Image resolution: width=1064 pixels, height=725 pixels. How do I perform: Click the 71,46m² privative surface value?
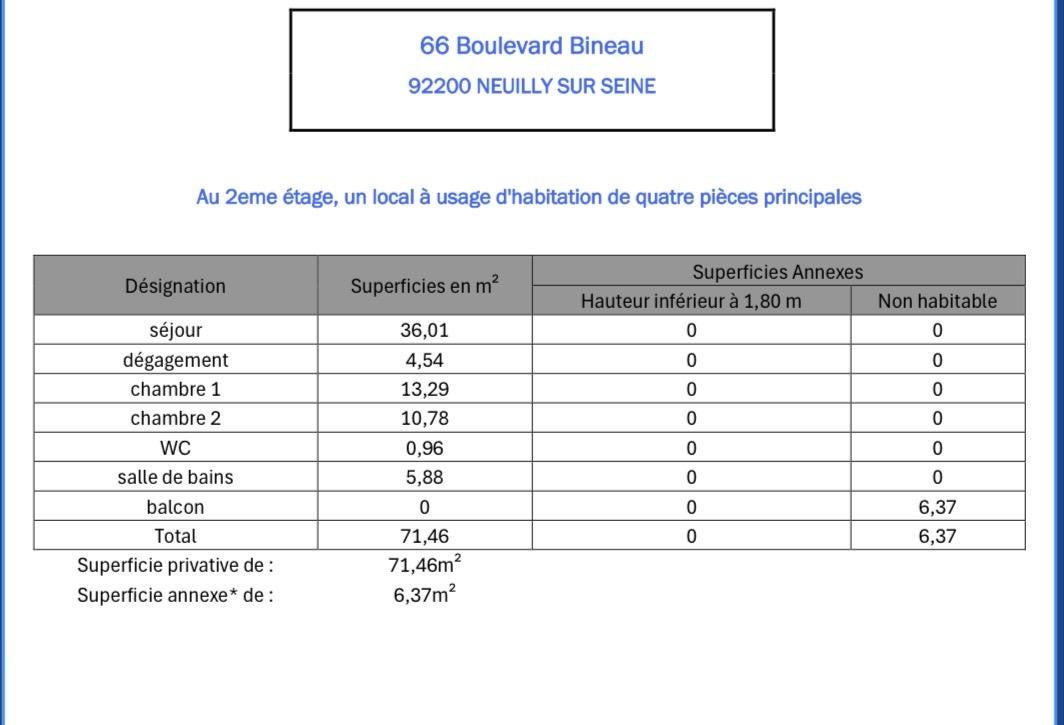[x=425, y=564]
